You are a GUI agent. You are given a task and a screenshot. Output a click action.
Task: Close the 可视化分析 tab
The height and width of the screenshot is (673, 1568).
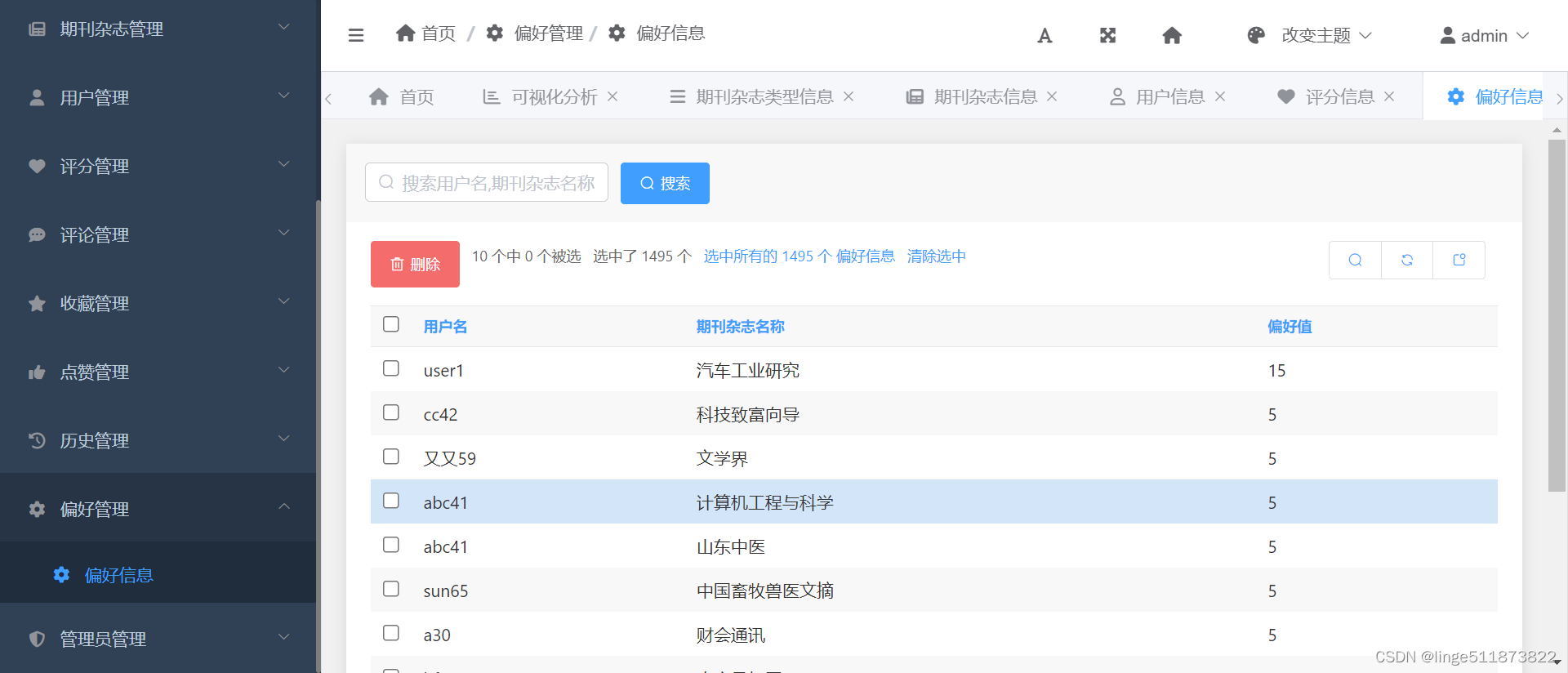(612, 96)
